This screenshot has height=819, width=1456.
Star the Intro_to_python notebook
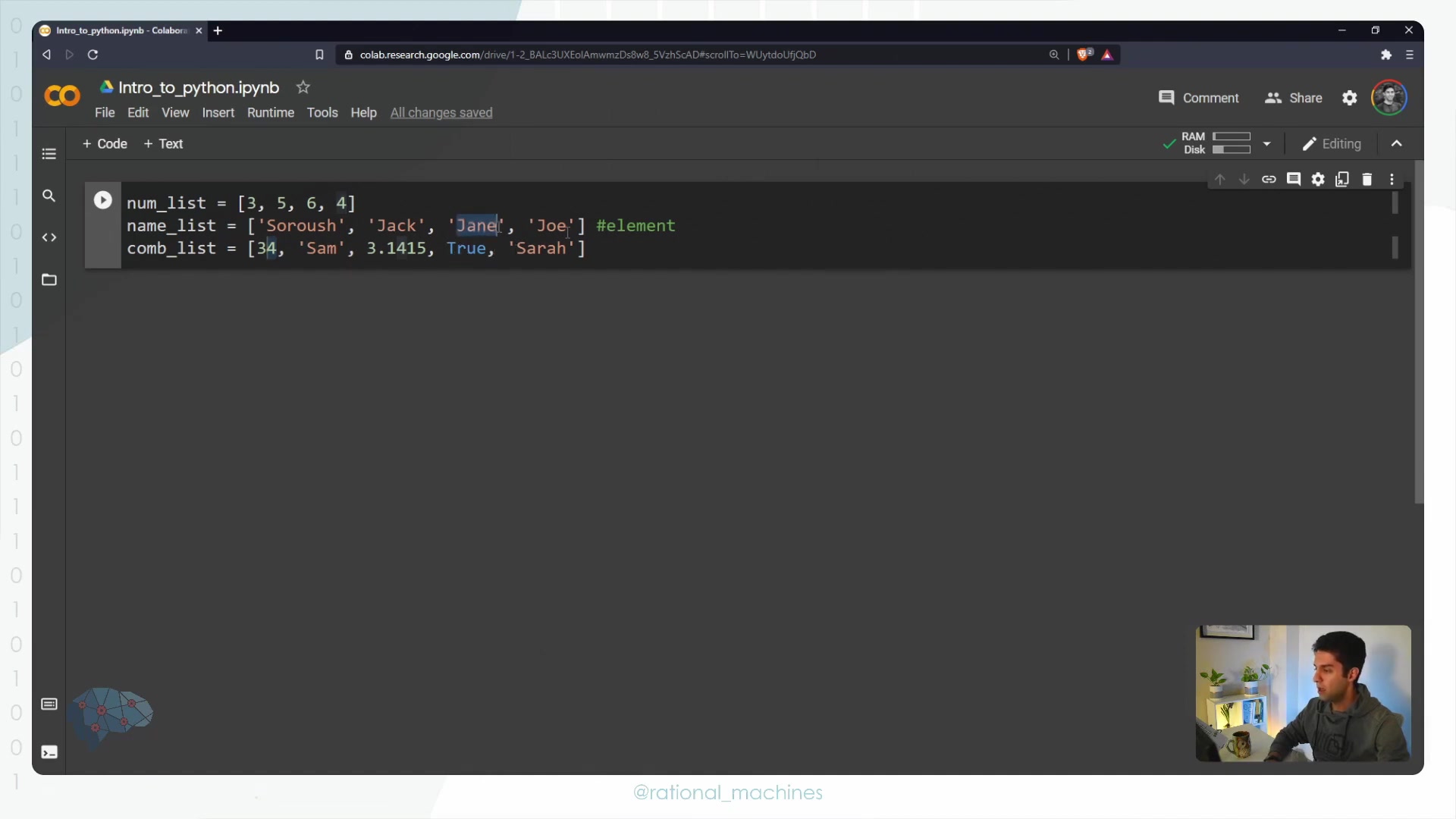[303, 88]
